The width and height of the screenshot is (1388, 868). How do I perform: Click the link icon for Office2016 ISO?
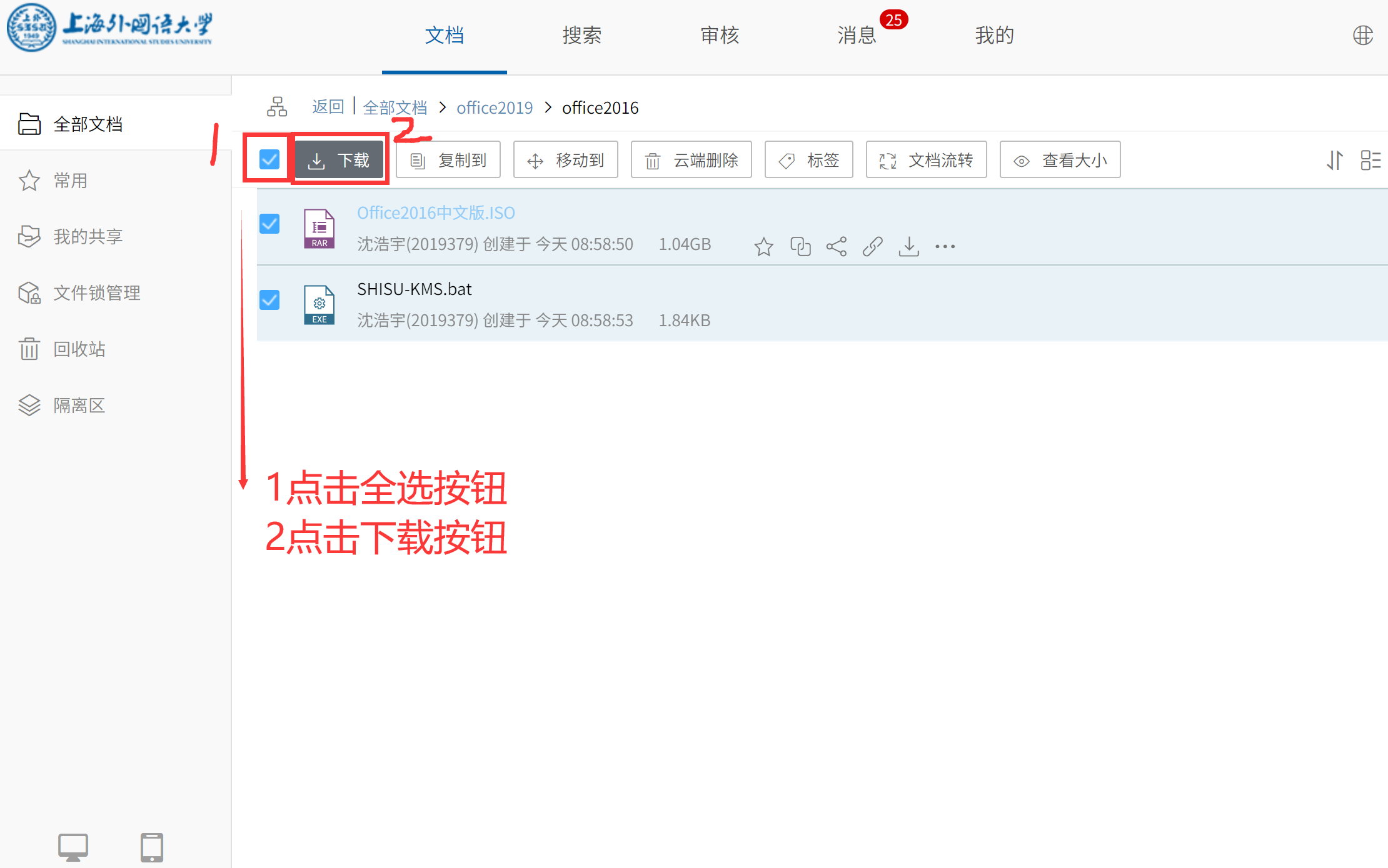coord(873,247)
